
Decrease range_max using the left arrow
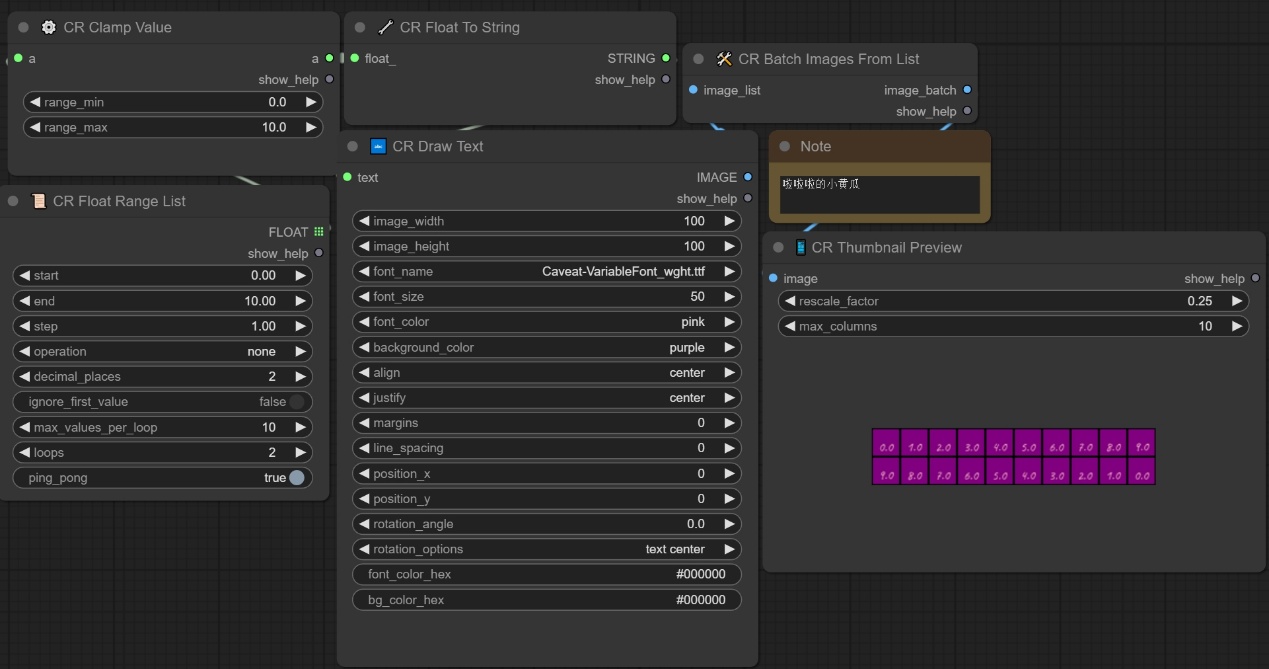pyautogui.click(x=35, y=127)
